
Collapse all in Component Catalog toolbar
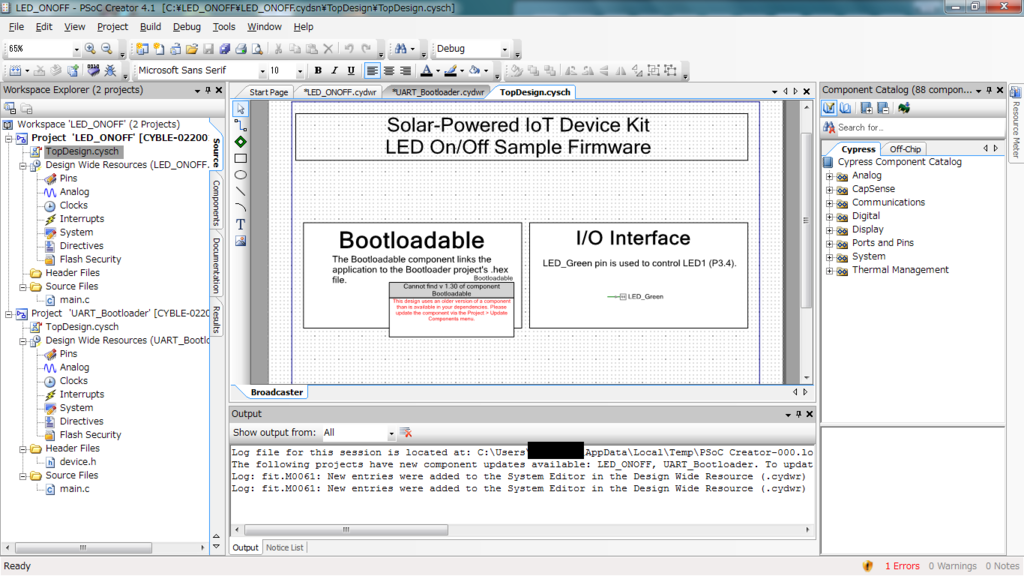[x=883, y=108]
